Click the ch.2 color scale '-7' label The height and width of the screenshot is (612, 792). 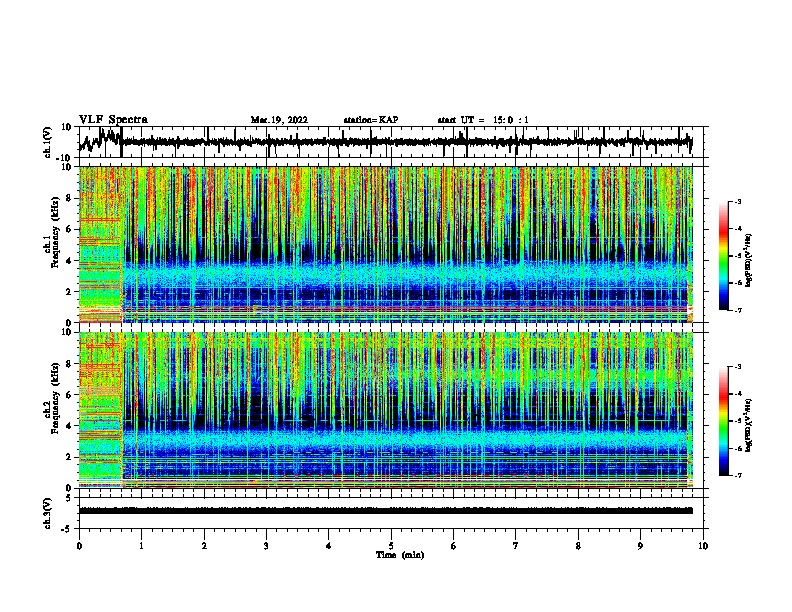pyautogui.click(x=737, y=475)
